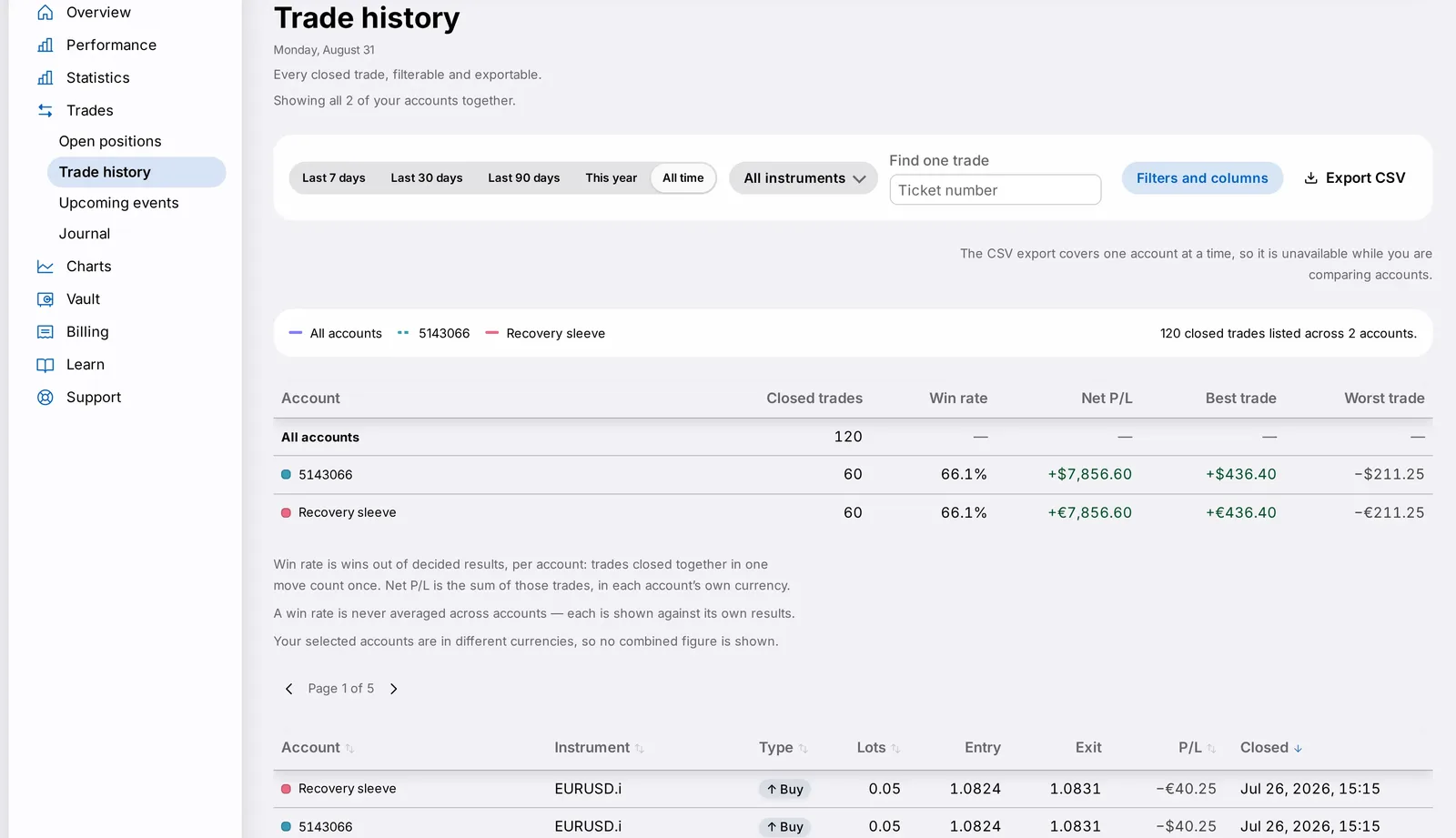
Task: Click the Vault safe icon
Action: click(x=45, y=299)
